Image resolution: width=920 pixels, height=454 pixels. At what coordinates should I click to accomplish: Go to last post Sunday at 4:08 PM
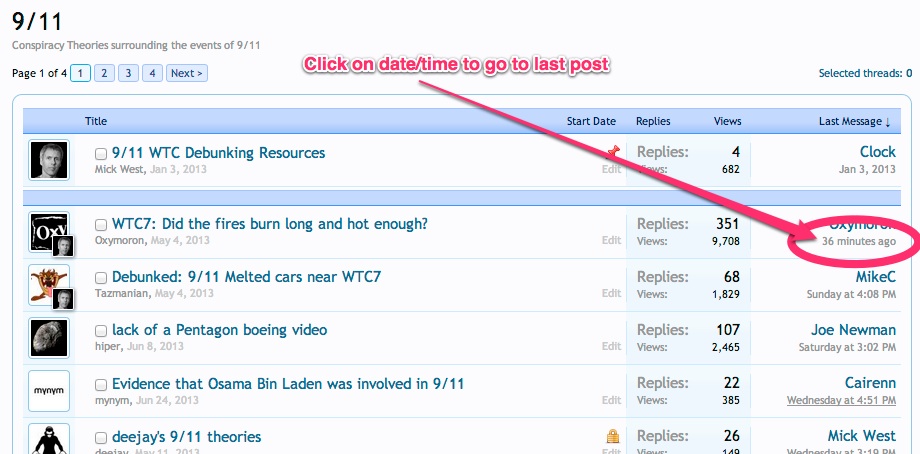click(x=851, y=294)
